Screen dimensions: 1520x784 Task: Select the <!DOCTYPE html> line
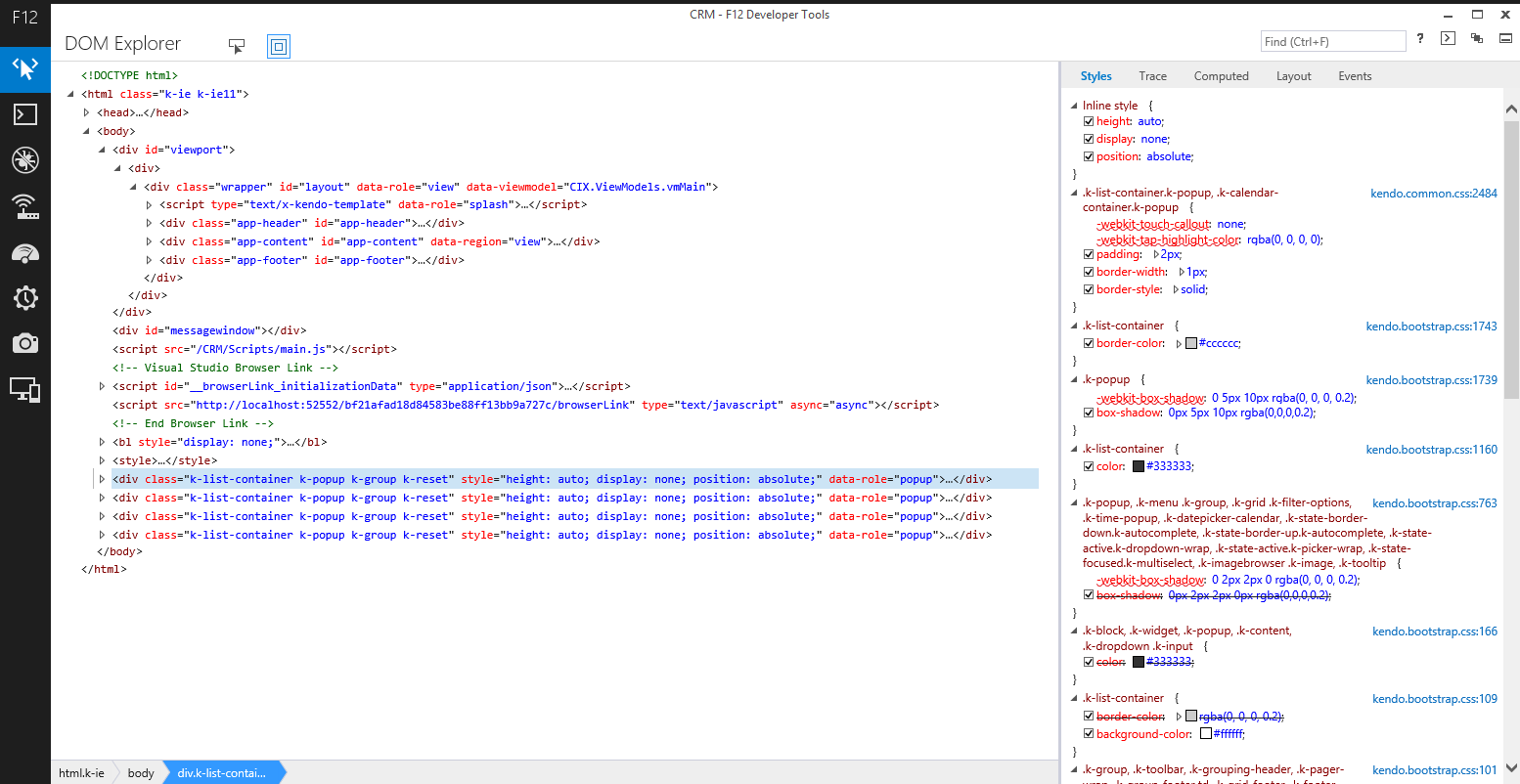[129, 75]
